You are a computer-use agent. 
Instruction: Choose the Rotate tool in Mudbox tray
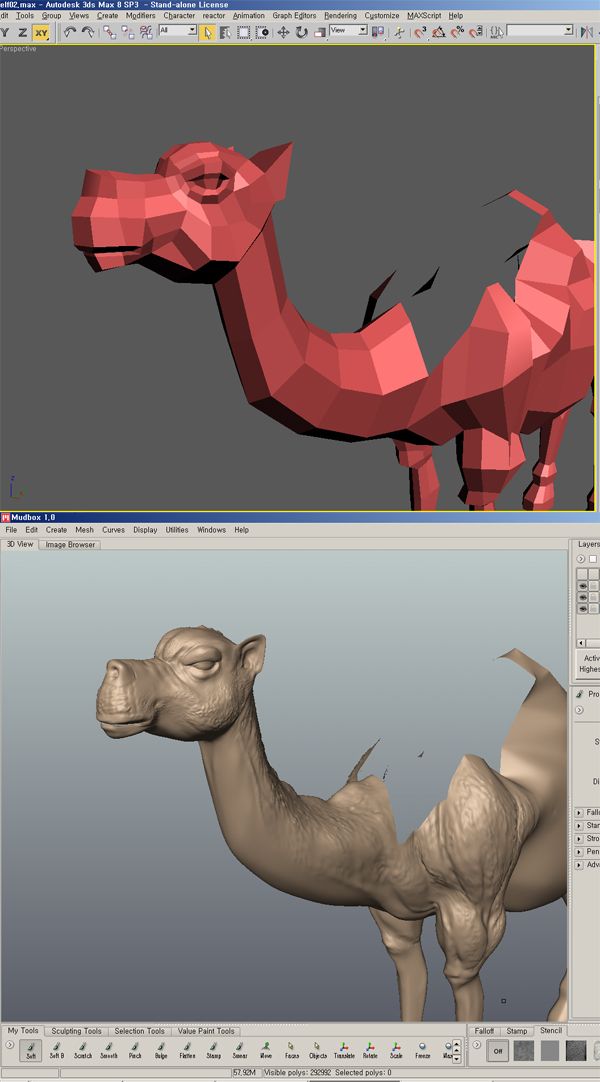(x=370, y=1050)
